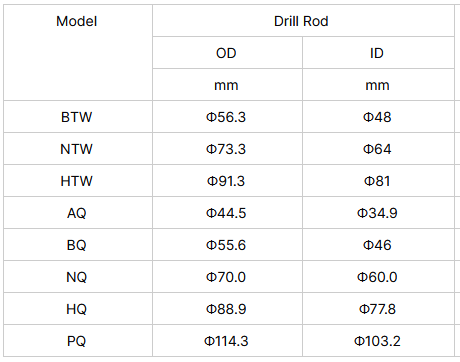Viewport: 460px width, 362px height.
Task: Select the BTW model cell
Action: click(x=77, y=117)
